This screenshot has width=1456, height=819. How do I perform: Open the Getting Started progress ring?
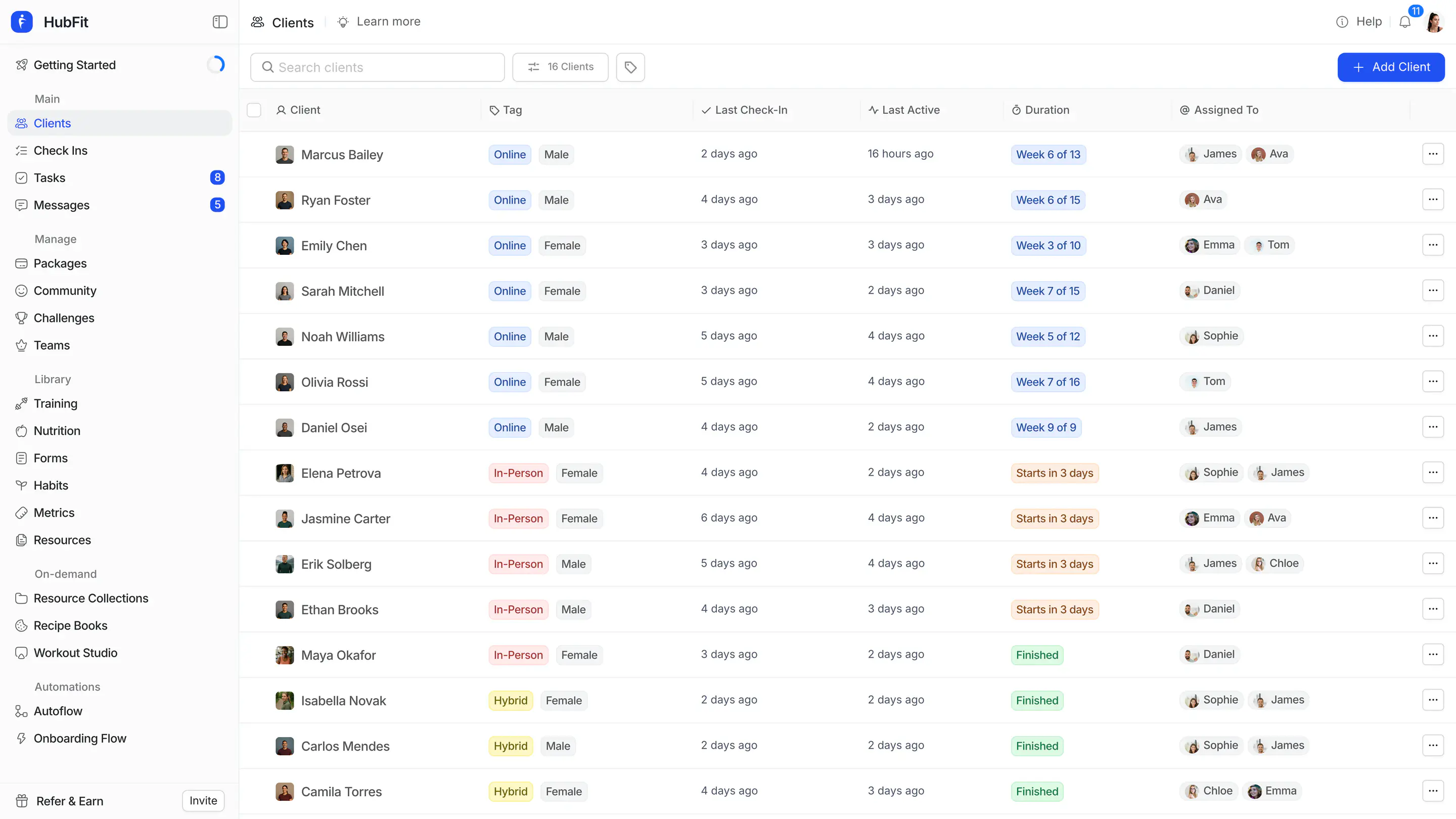[x=216, y=65]
